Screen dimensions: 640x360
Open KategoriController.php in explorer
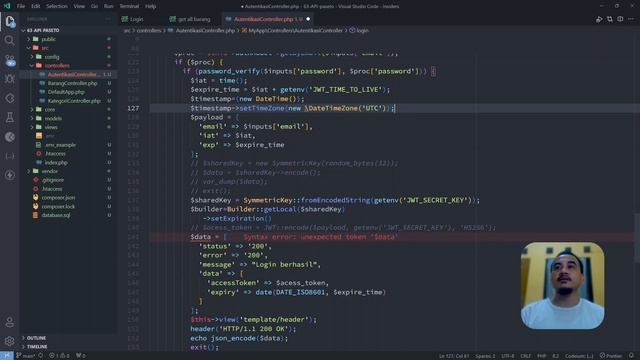pyautogui.click(x=74, y=101)
